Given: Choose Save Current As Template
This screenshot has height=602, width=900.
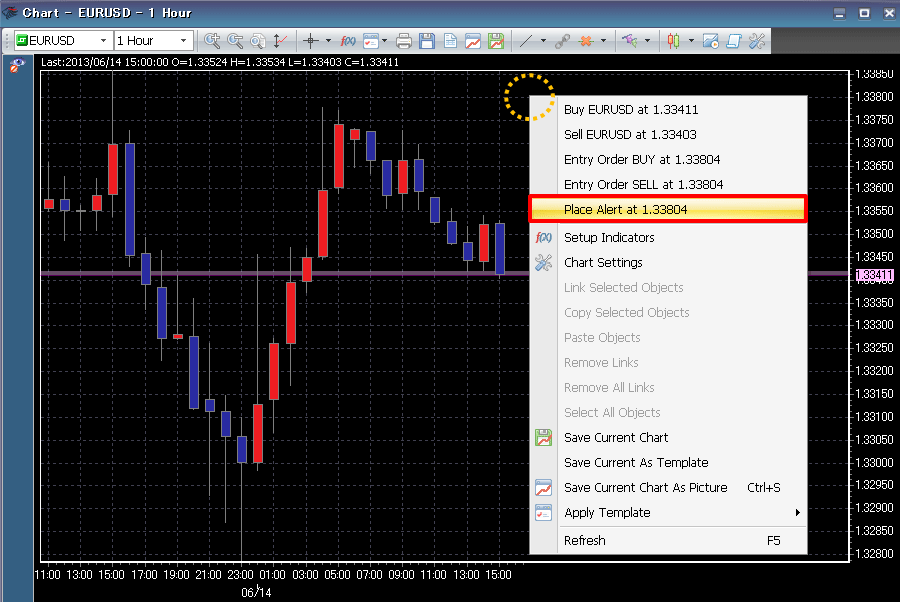Looking at the screenshot, I should 668,463.
